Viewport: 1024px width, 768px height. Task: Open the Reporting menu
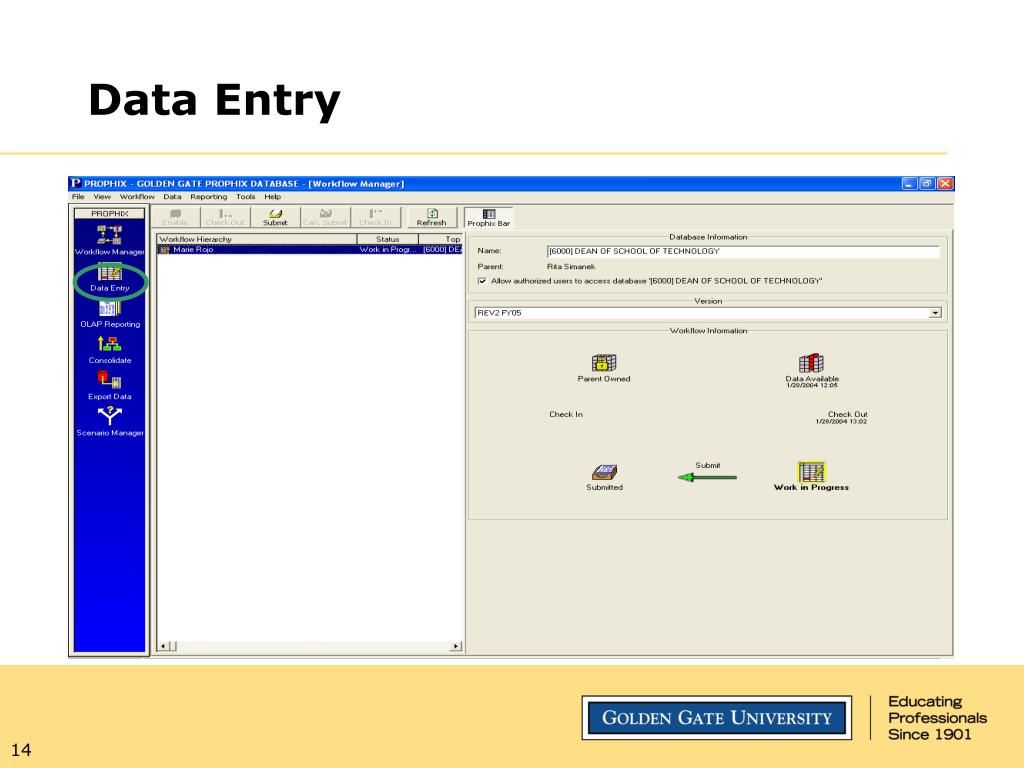coord(209,197)
